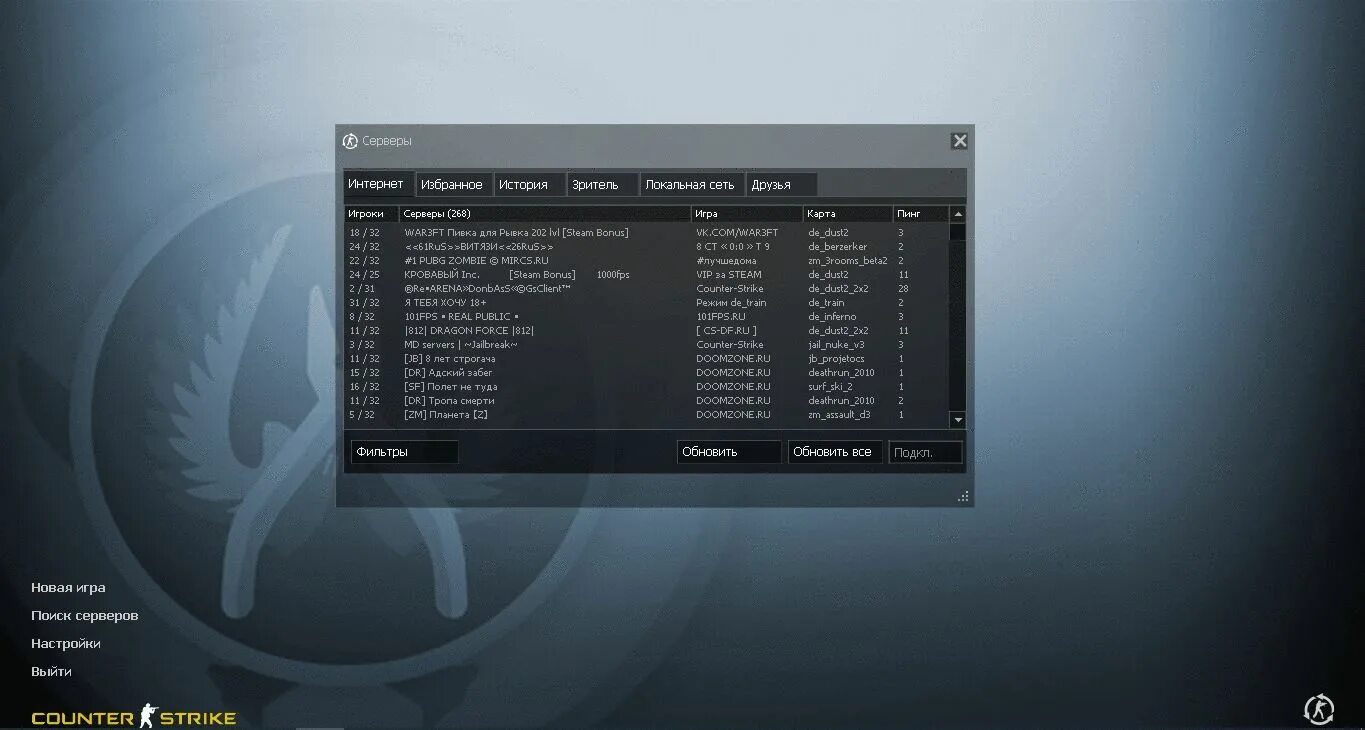Image resolution: width=1365 pixels, height=730 pixels.
Task: Open the Фильтры panel
Action: [404, 452]
